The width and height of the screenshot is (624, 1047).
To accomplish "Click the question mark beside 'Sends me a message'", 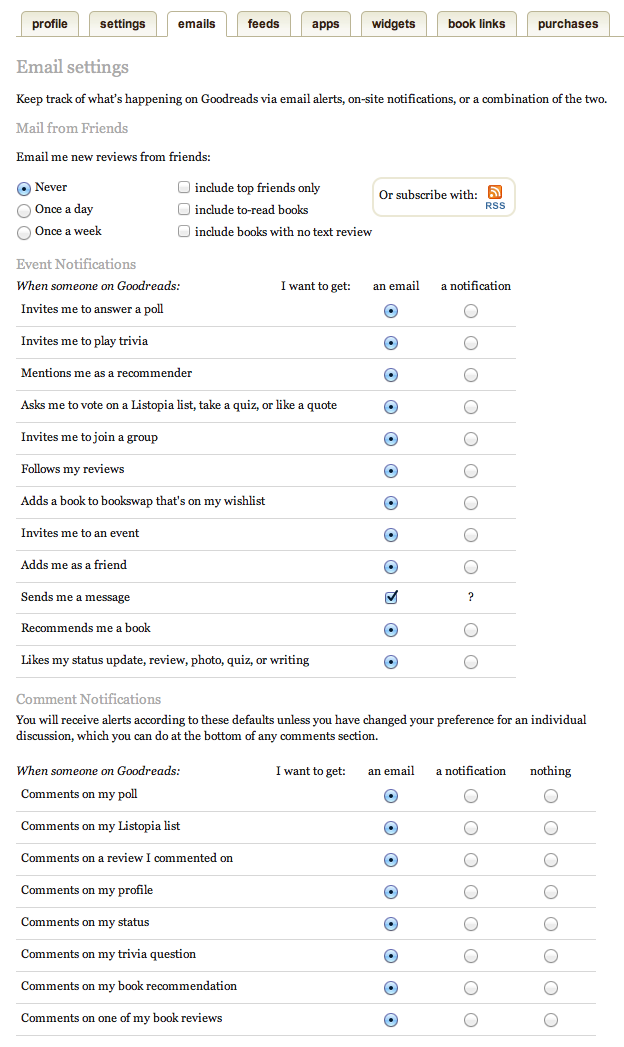I will coord(471,597).
